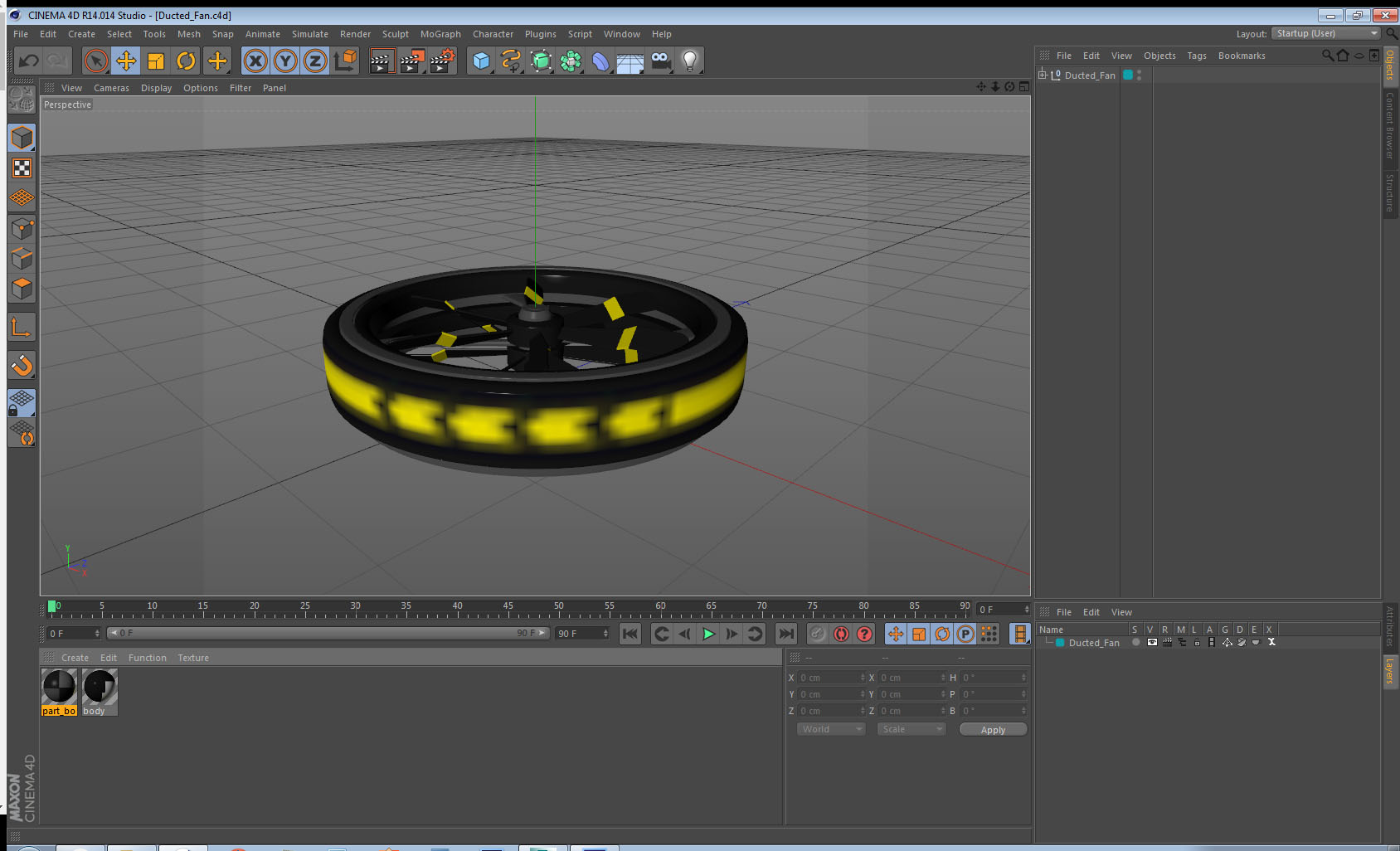Click the Apply coordinates button

pos(993,730)
